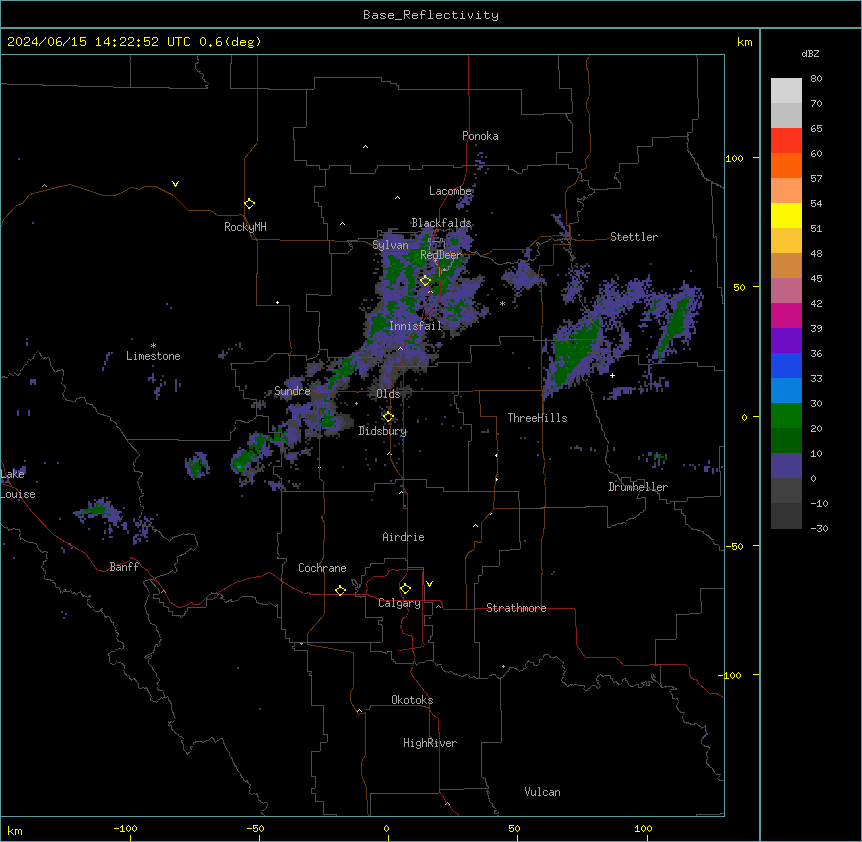The height and width of the screenshot is (842, 862).
Task: Click the Sylvan label
Action: pos(390,245)
